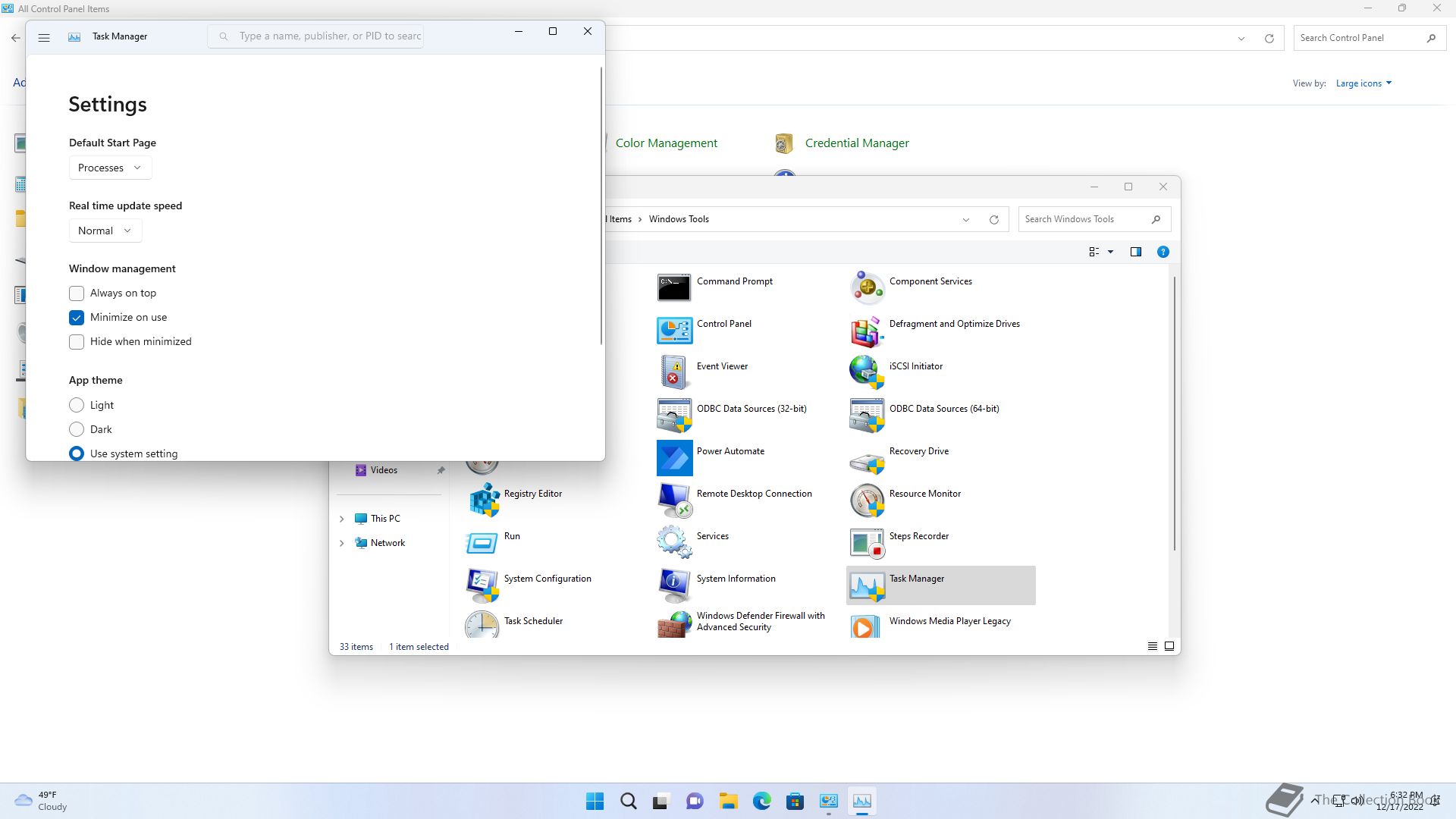The image size is (1456, 819).
Task: Click Search Windows Tools field
Action: [x=1094, y=219]
